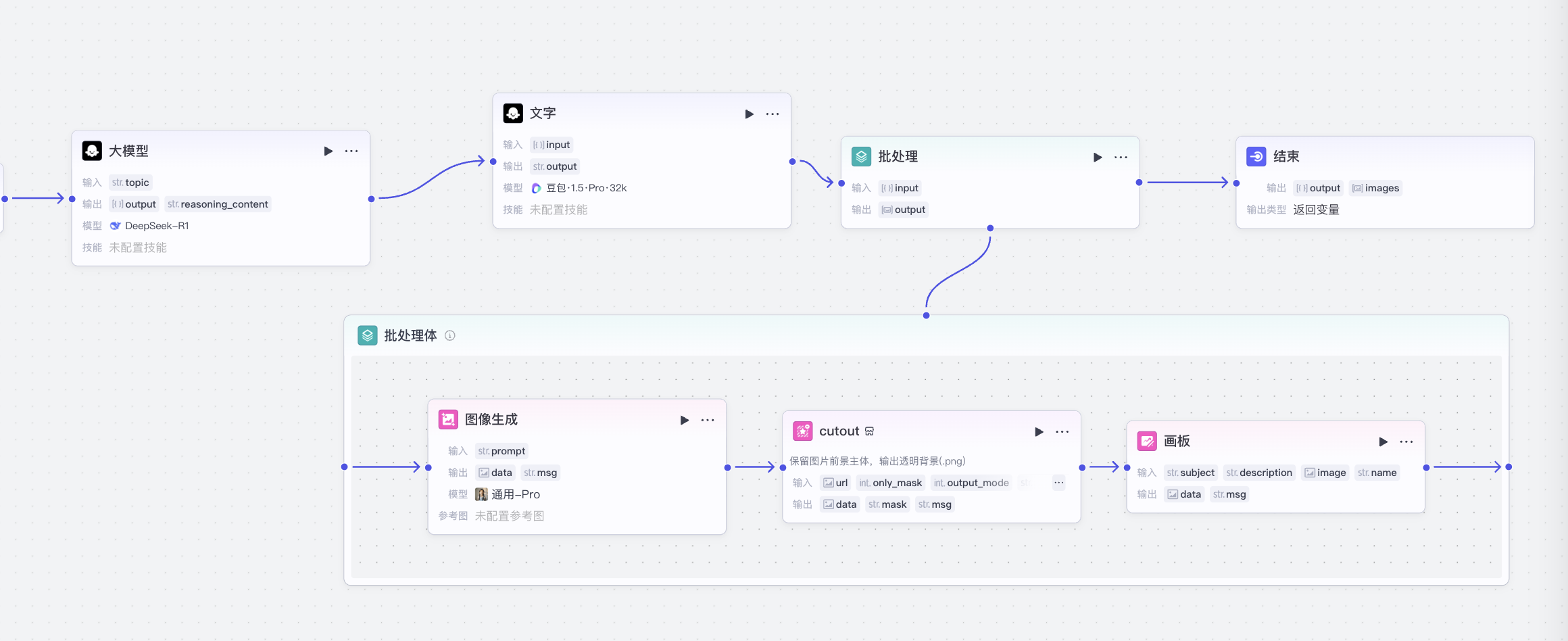Click the DeepSeek-R1 model label
The image size is (1568, 641).
click(156, 226)
